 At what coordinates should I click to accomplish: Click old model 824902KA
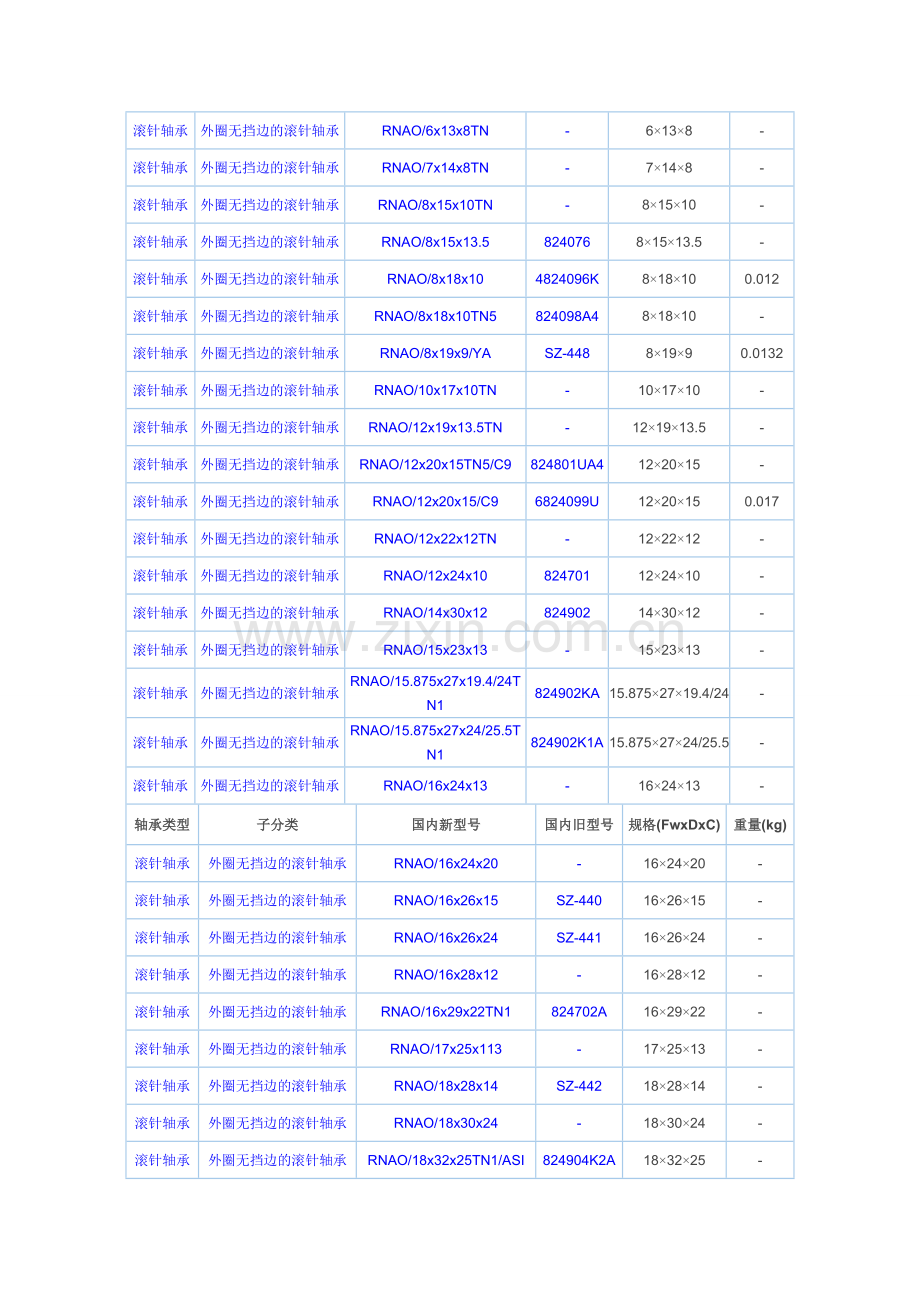click(567, 692)
